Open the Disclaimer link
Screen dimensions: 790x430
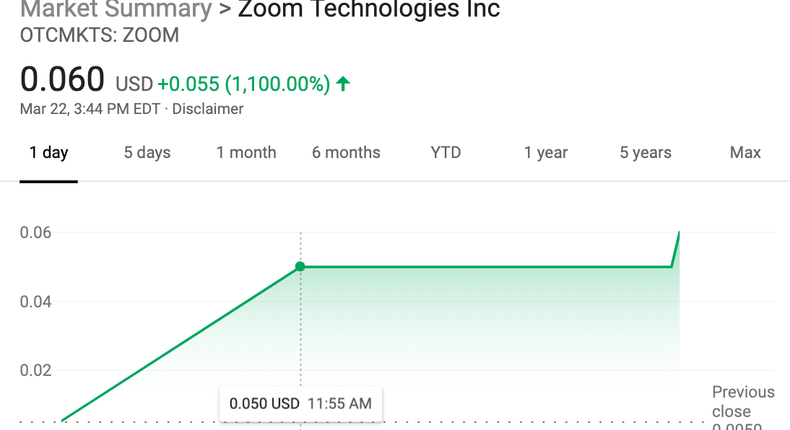tap(208, 109)
